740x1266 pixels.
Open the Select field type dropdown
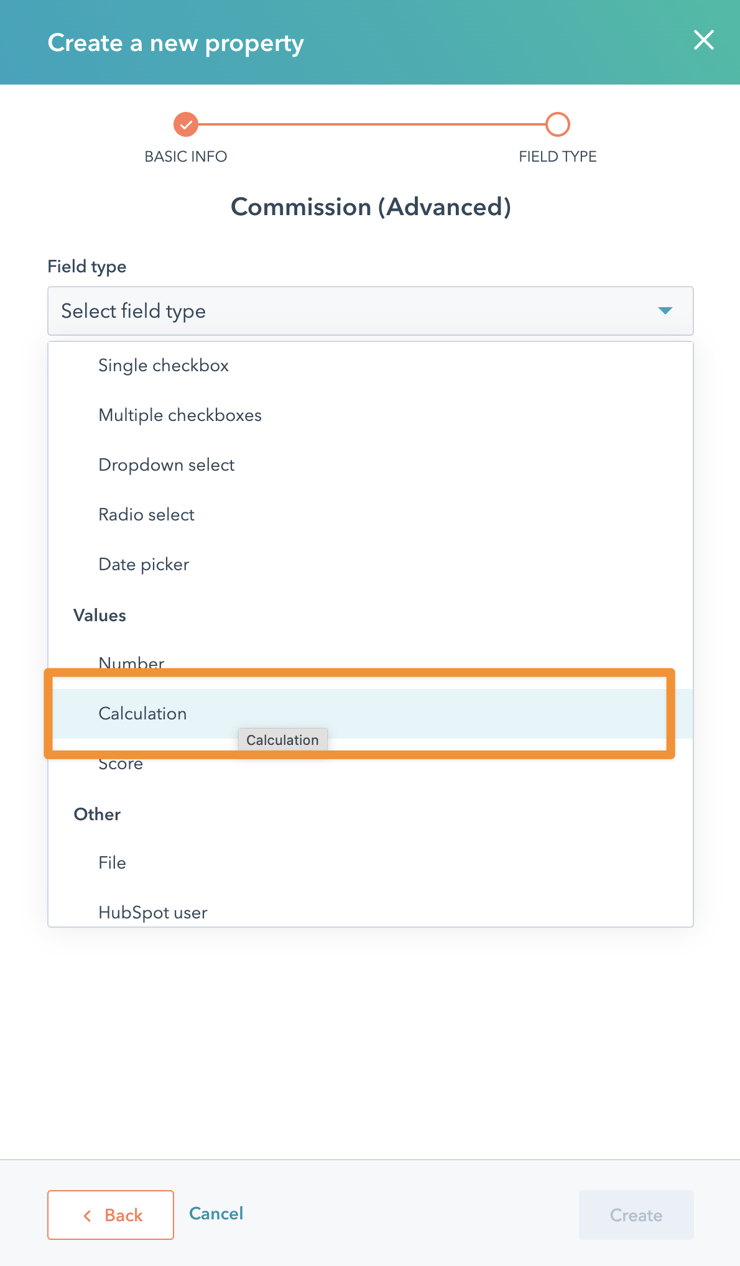point(370,311)
